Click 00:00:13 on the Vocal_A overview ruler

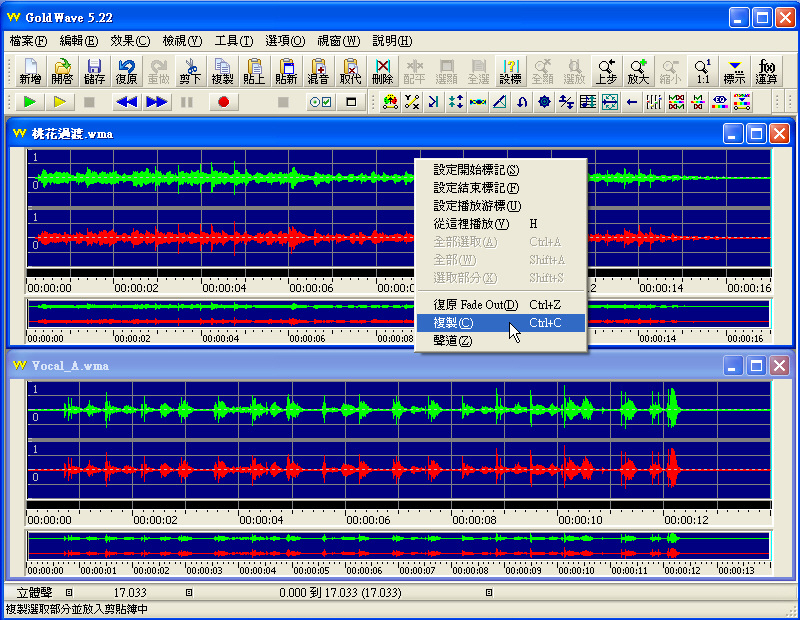(x=736, y=570)
